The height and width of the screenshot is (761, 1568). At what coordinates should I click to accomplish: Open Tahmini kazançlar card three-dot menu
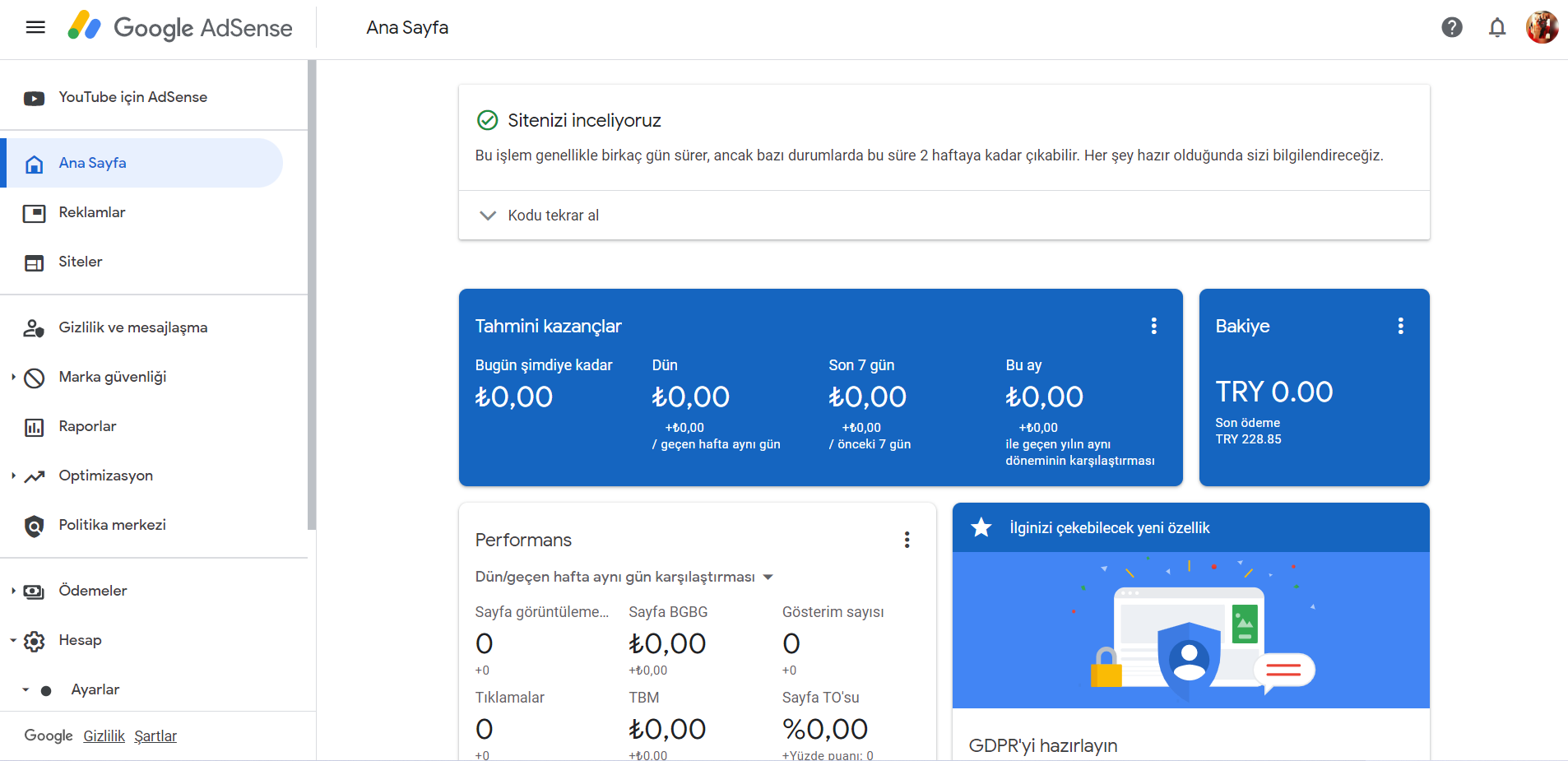(x=1153, y=326)
